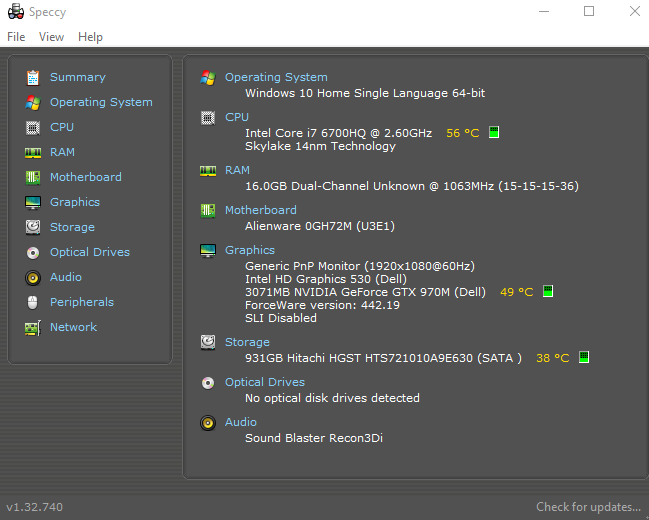649x520 pixels.
Task: Select Network in the sidebar
Action: (x=73, y=327)
